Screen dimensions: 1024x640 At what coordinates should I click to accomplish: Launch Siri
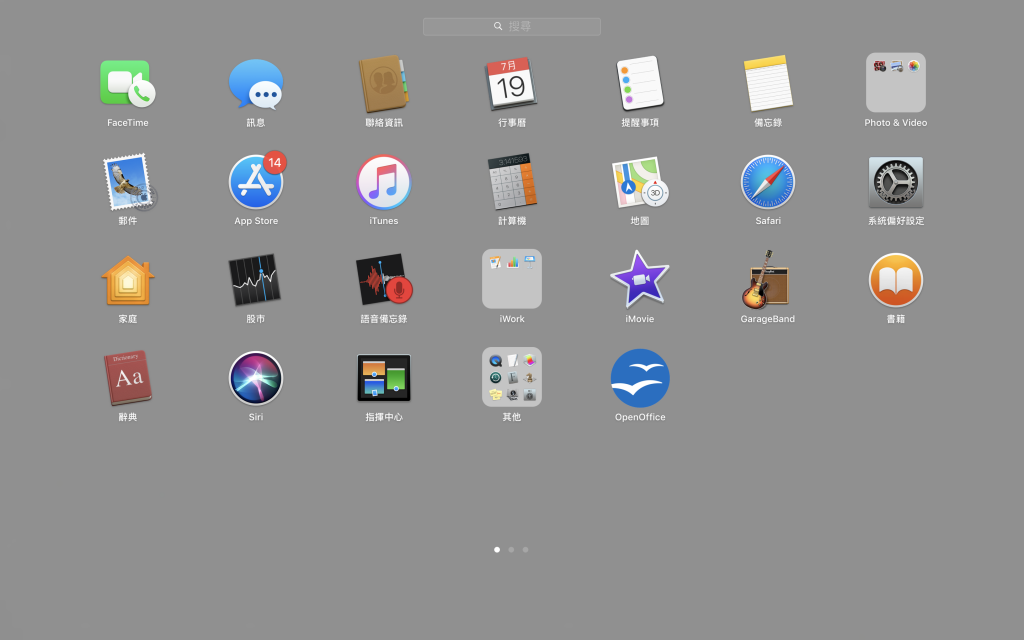click(x=256, y=378)
